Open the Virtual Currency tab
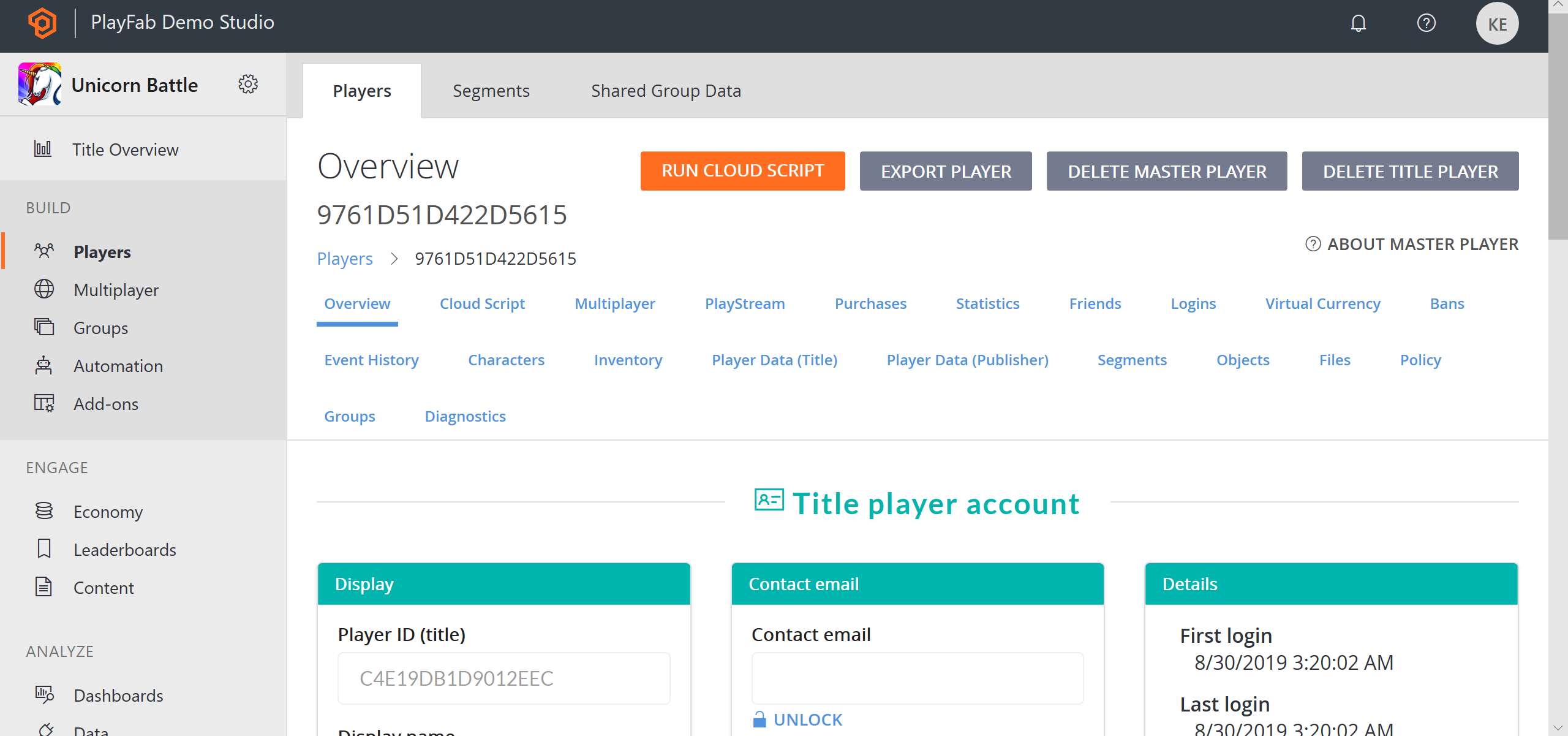 point(1322,304)
